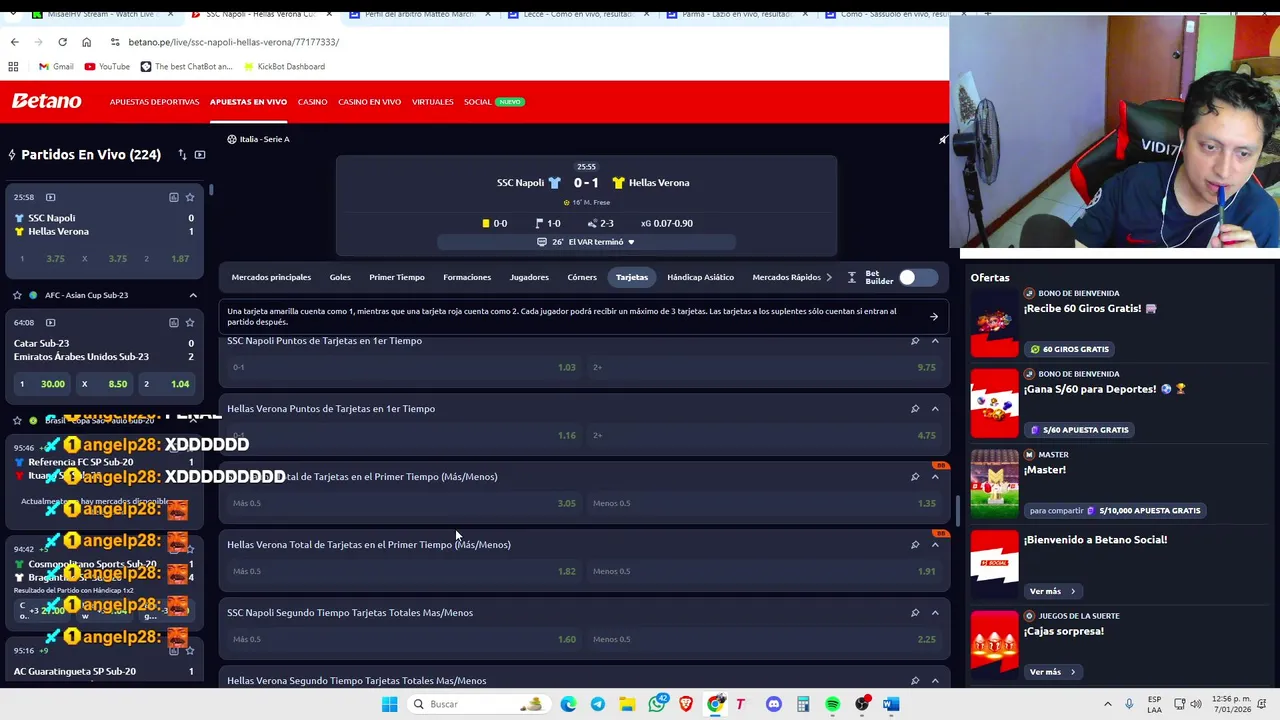Open the Primer Tiempo tab
The width and height of the screenshot is (1280, 720).
click(x=397, y=277)
